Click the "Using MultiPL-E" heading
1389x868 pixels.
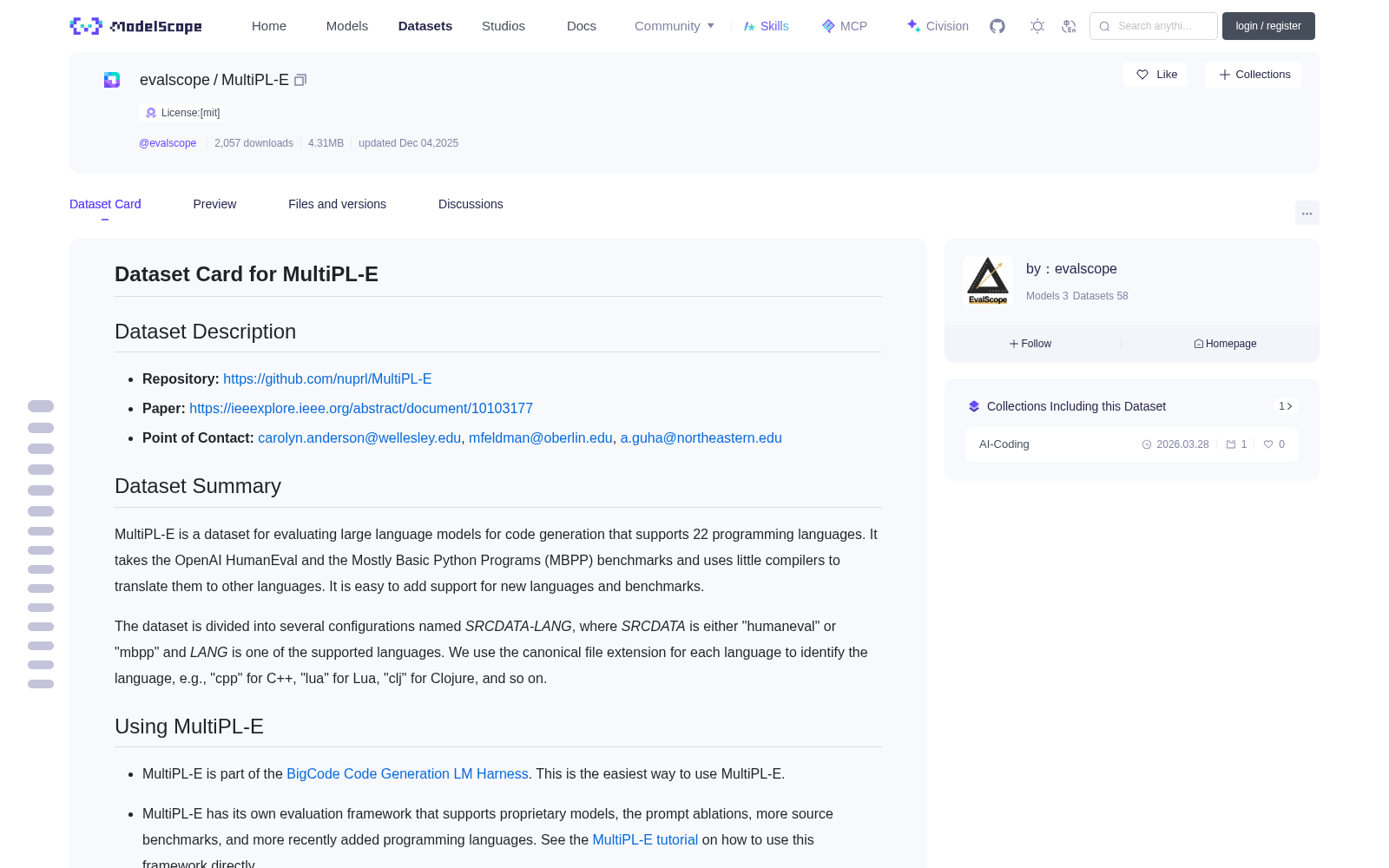click(189, 727)
